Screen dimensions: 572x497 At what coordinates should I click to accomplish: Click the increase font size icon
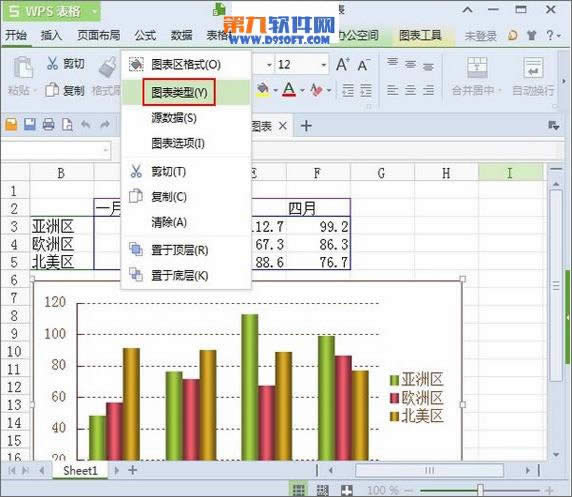pos(343,65)
